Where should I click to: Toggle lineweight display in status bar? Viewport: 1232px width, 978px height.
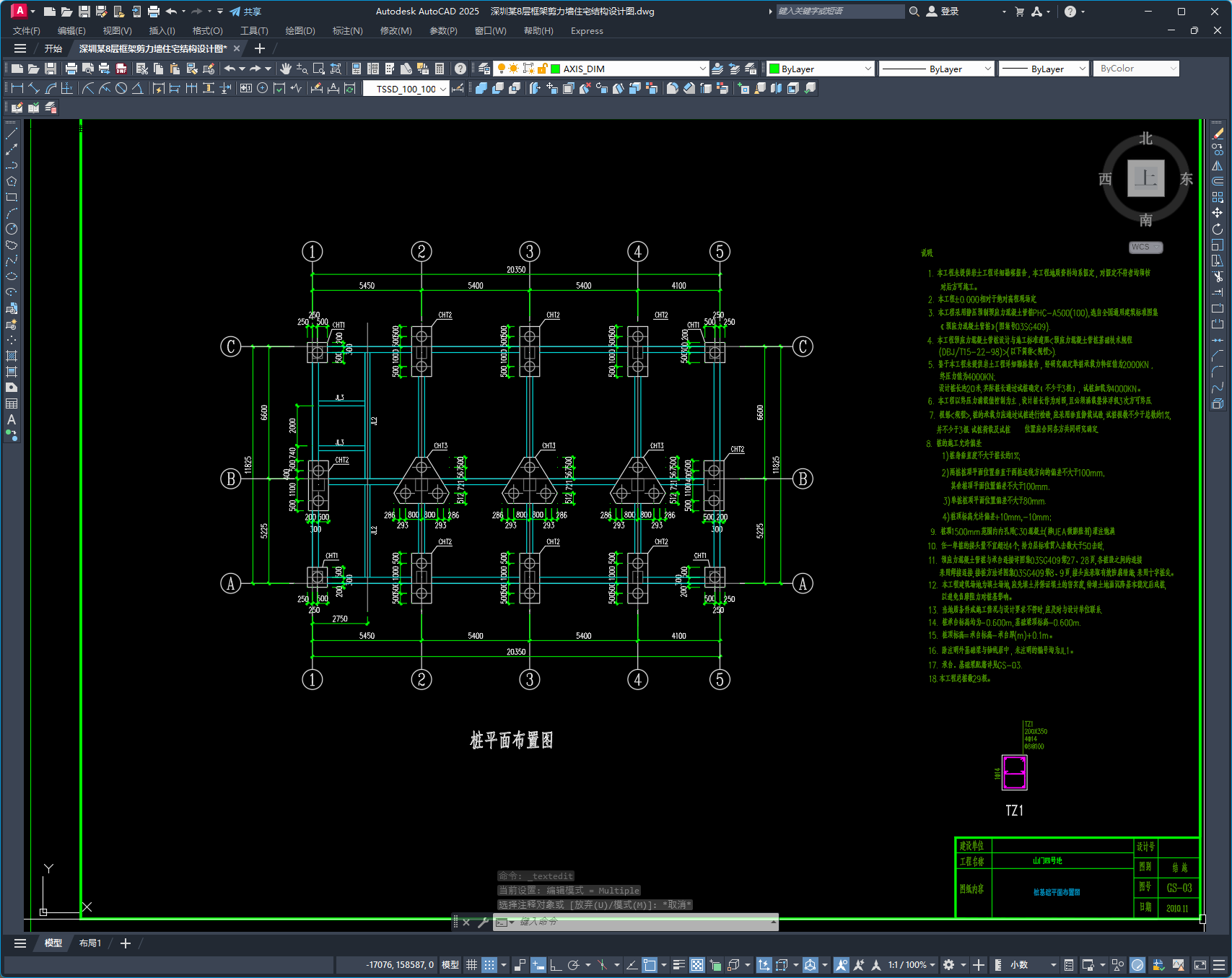click(x=679, y=965)
